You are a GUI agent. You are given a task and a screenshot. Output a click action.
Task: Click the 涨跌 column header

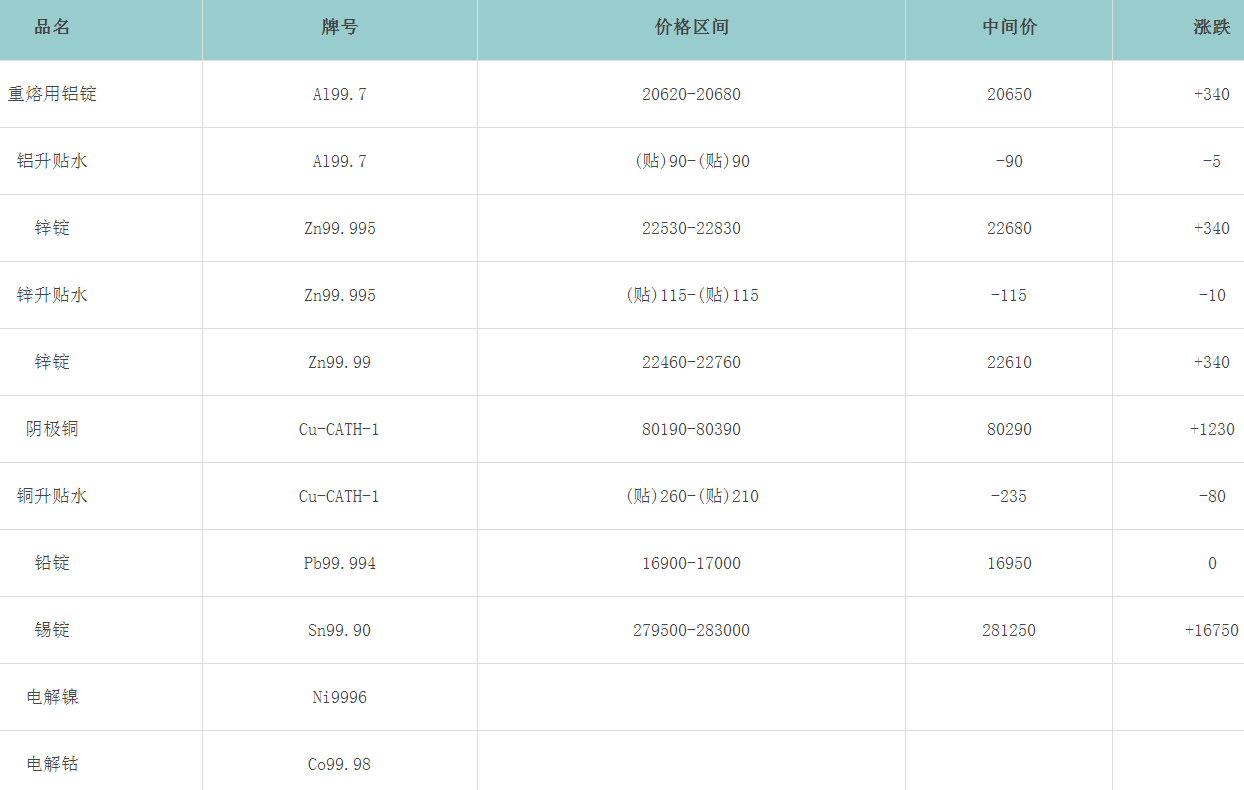coord(1211,28)
